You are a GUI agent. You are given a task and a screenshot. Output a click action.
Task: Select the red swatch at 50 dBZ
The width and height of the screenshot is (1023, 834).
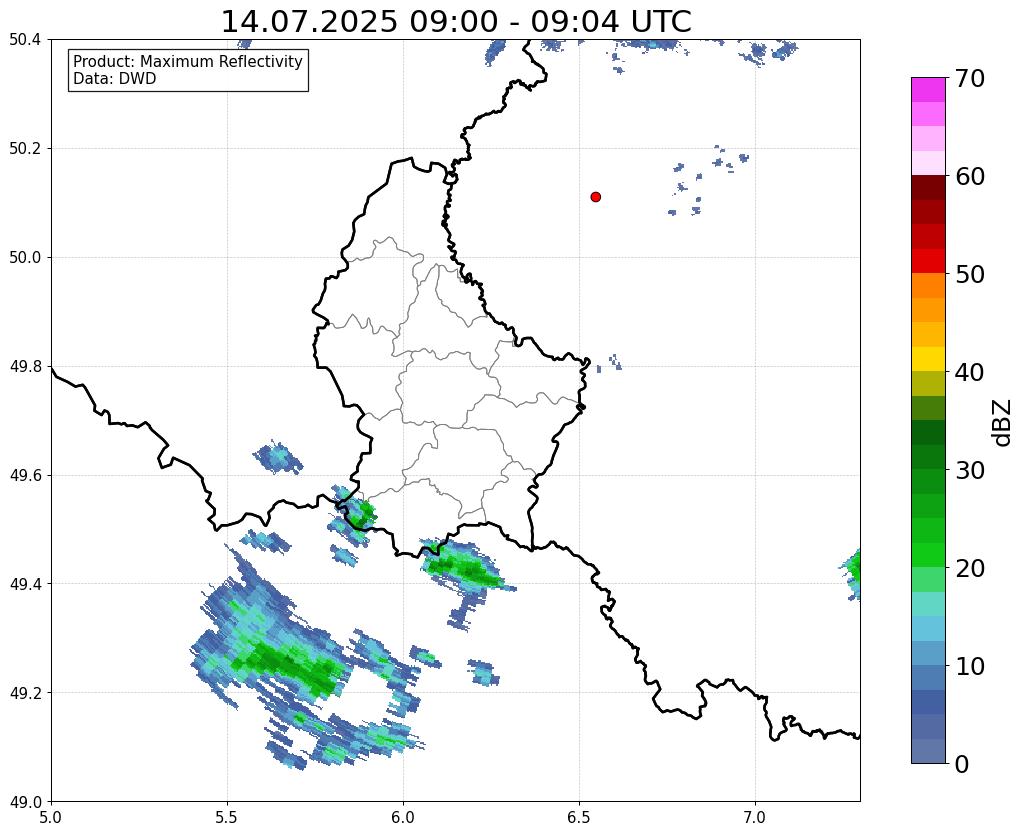point(928,261)
